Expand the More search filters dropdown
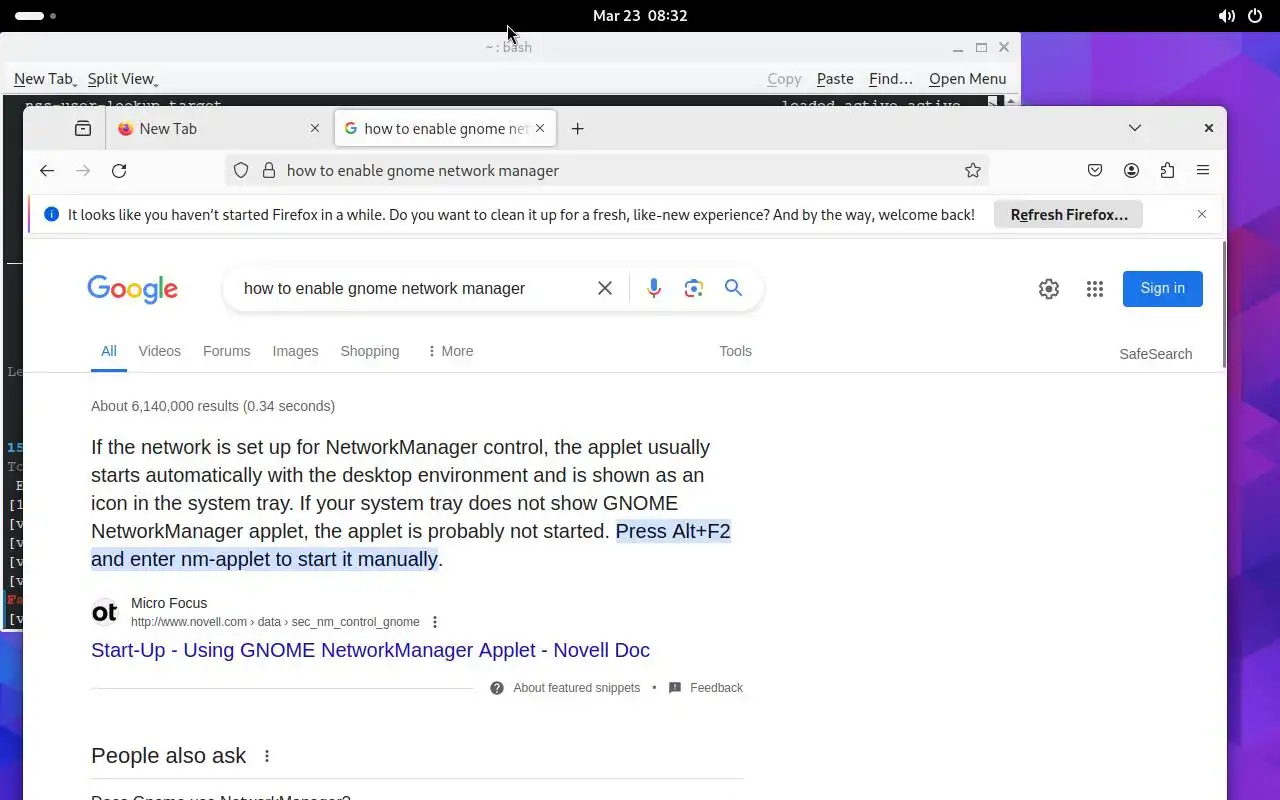 click(x=450, y=351)
